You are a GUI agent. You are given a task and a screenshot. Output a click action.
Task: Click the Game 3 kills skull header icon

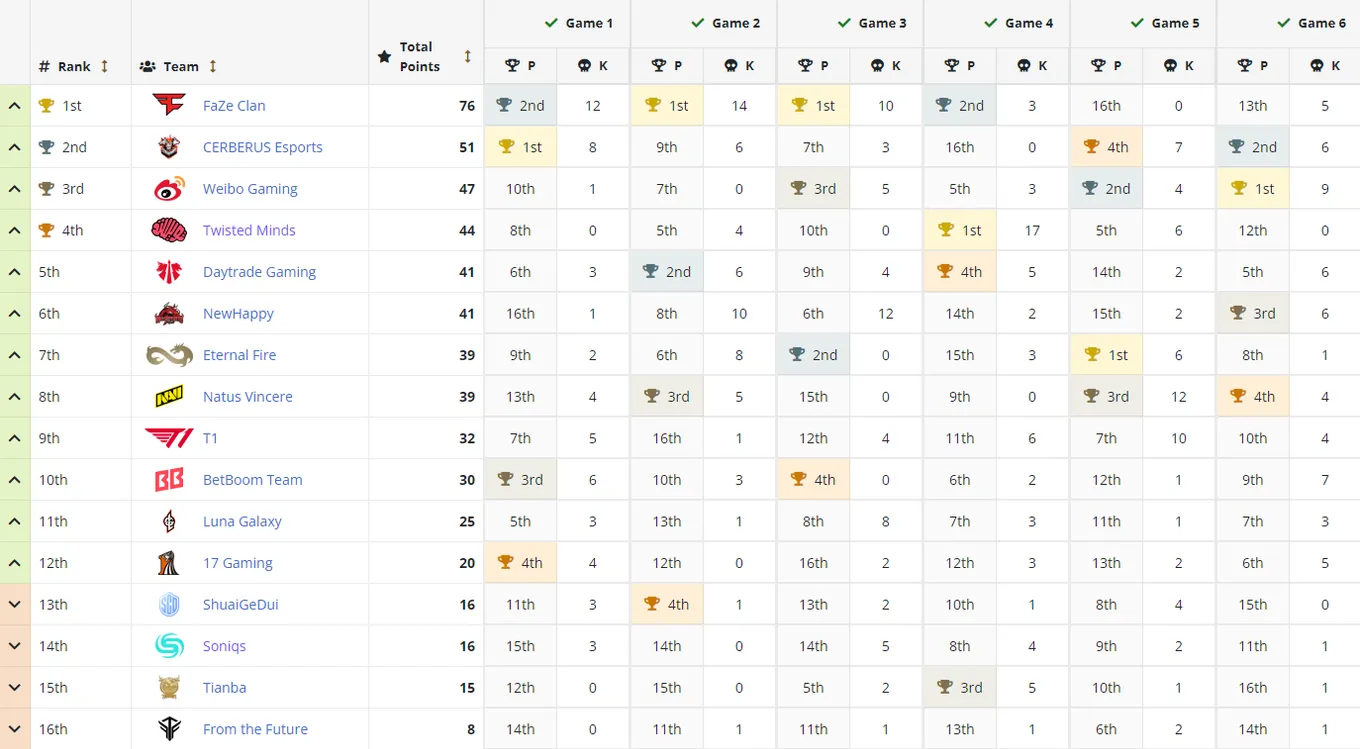pos(878,65)
